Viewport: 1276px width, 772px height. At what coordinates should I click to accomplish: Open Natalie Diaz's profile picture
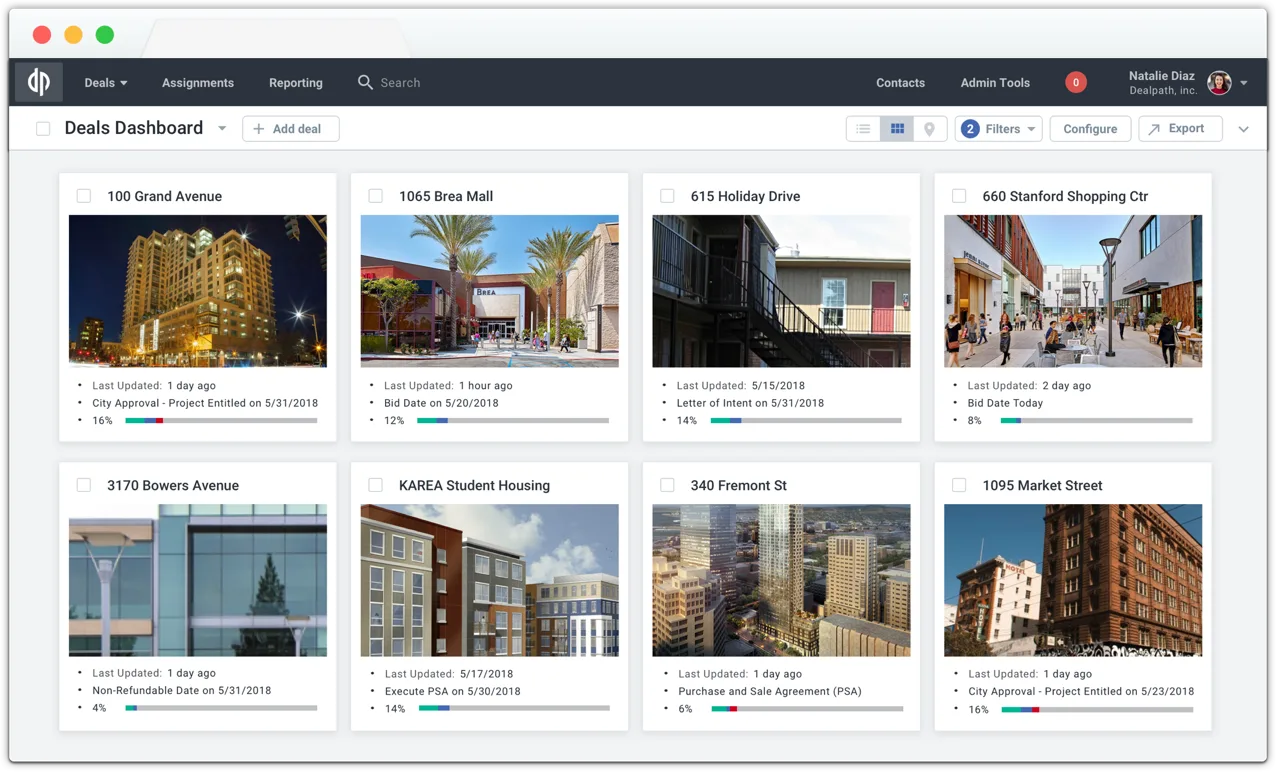pos(1219,82)
